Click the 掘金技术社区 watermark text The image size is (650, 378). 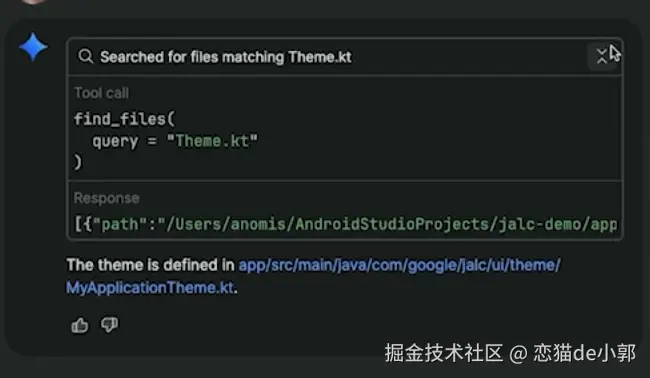click(444, 353)
